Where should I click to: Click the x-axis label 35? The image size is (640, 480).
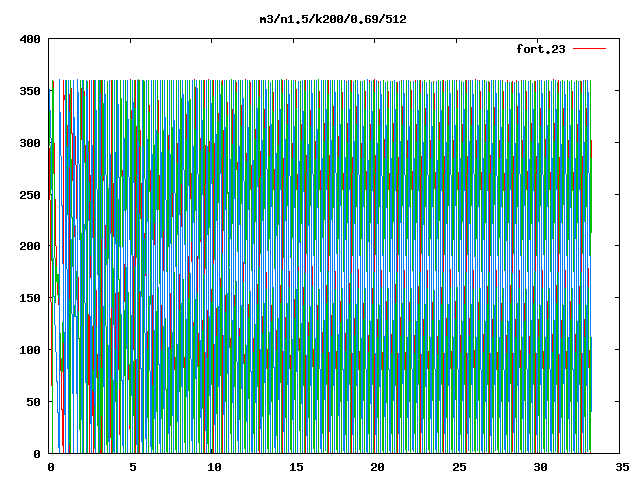point(622,467)
